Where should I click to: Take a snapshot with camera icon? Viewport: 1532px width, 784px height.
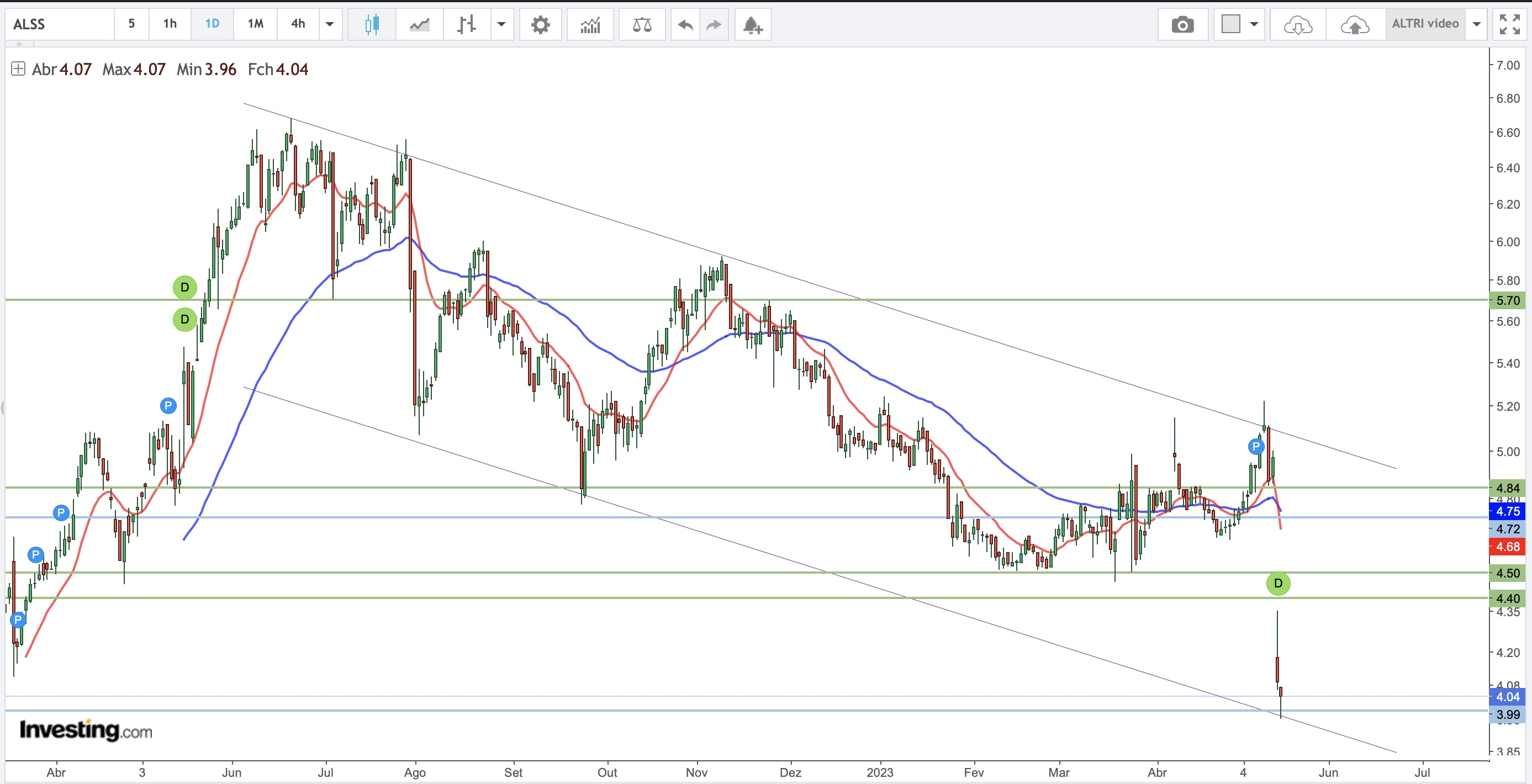(1182, 24)
